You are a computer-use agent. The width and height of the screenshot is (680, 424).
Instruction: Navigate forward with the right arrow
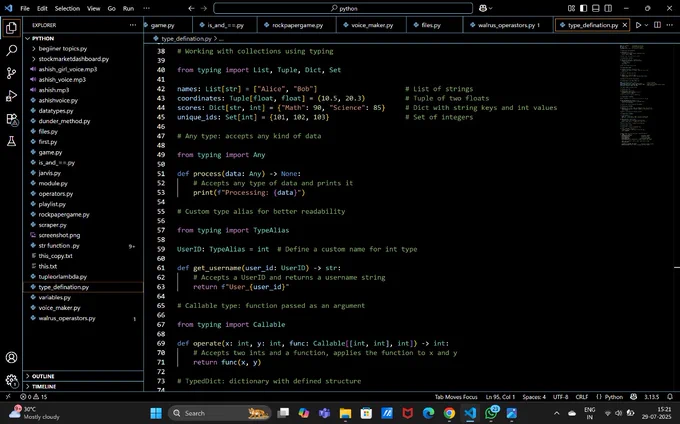tap(204, 8)
